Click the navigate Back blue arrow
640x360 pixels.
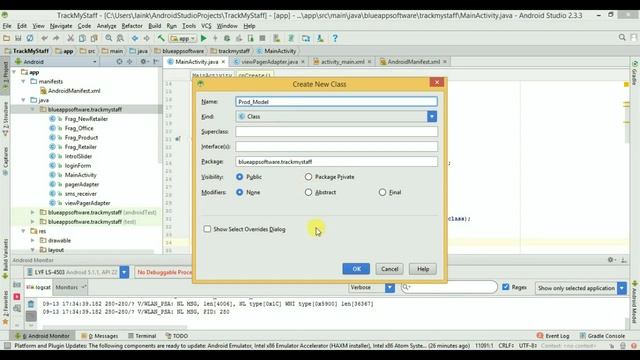[x=135, y=38]
